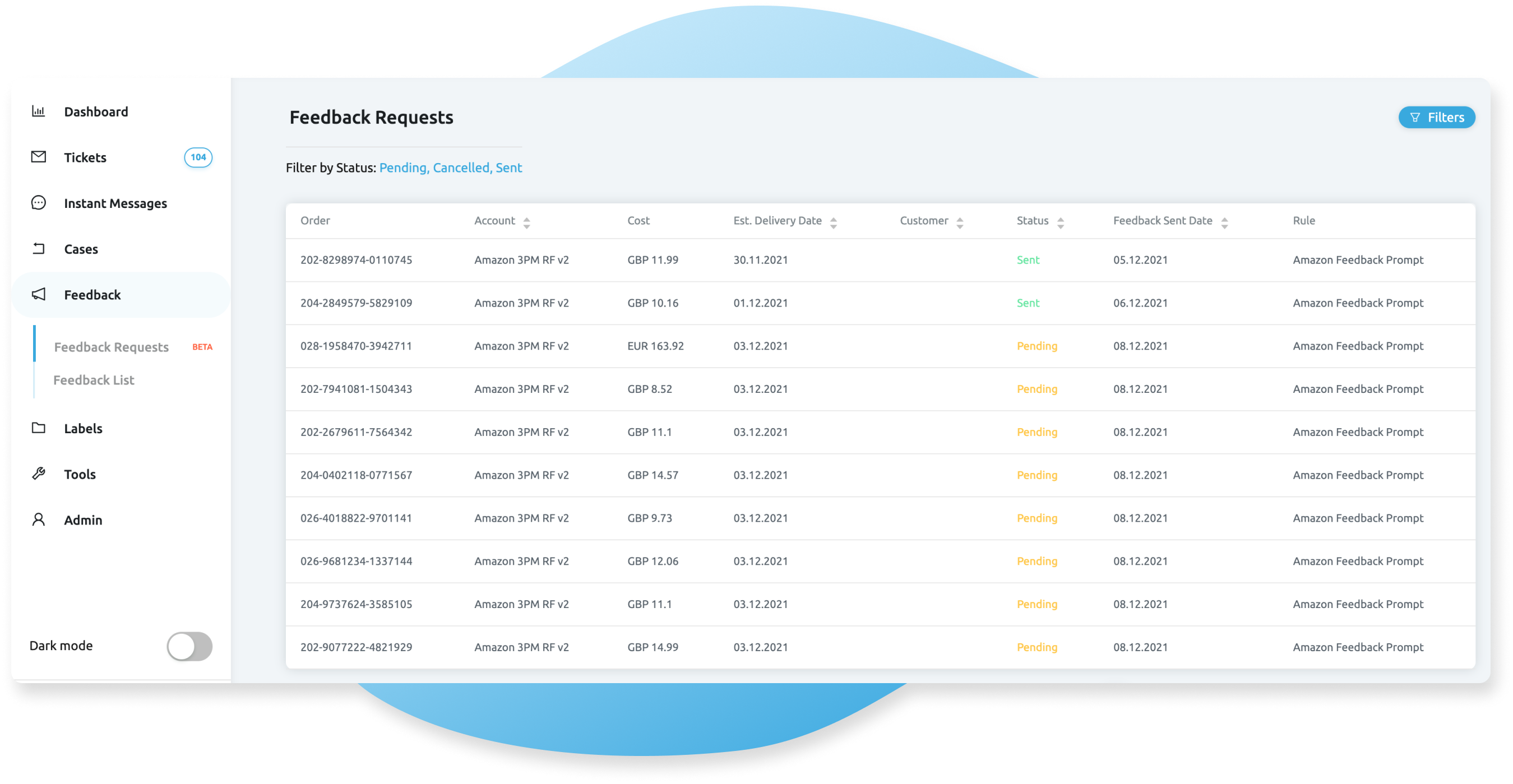This screenshot has height=784, width=1513.
Task: Click order 026-4018822-9701141
Action: click(357, 518)
